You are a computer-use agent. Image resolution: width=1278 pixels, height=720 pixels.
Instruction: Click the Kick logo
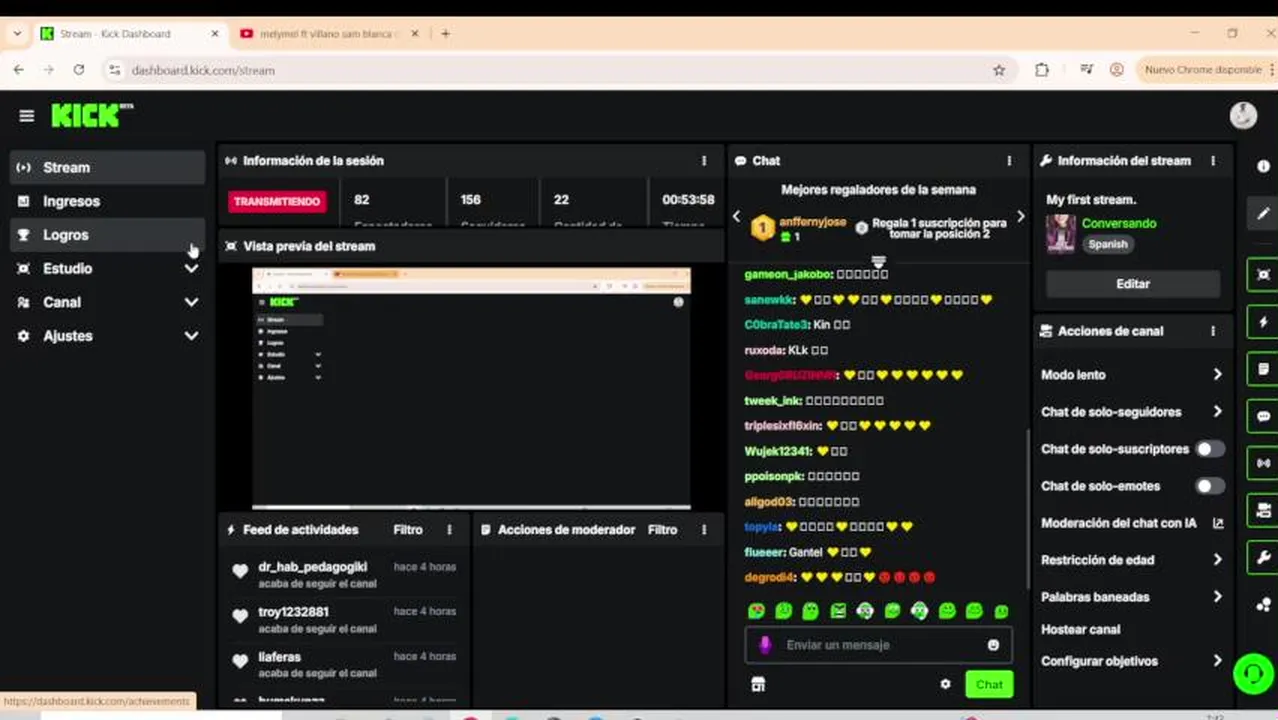[91, 115]
